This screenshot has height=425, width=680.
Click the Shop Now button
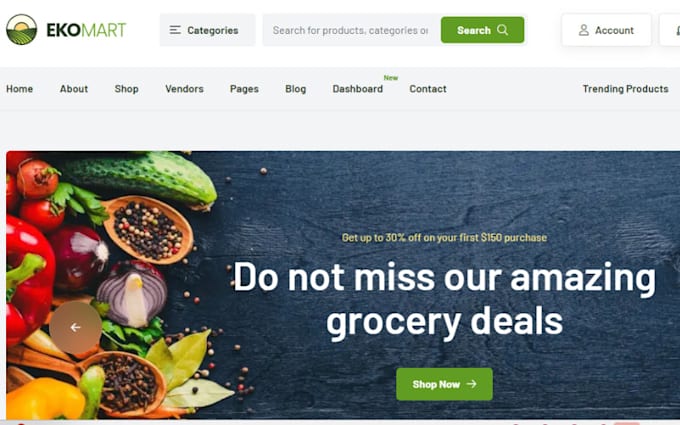[444, 384]
